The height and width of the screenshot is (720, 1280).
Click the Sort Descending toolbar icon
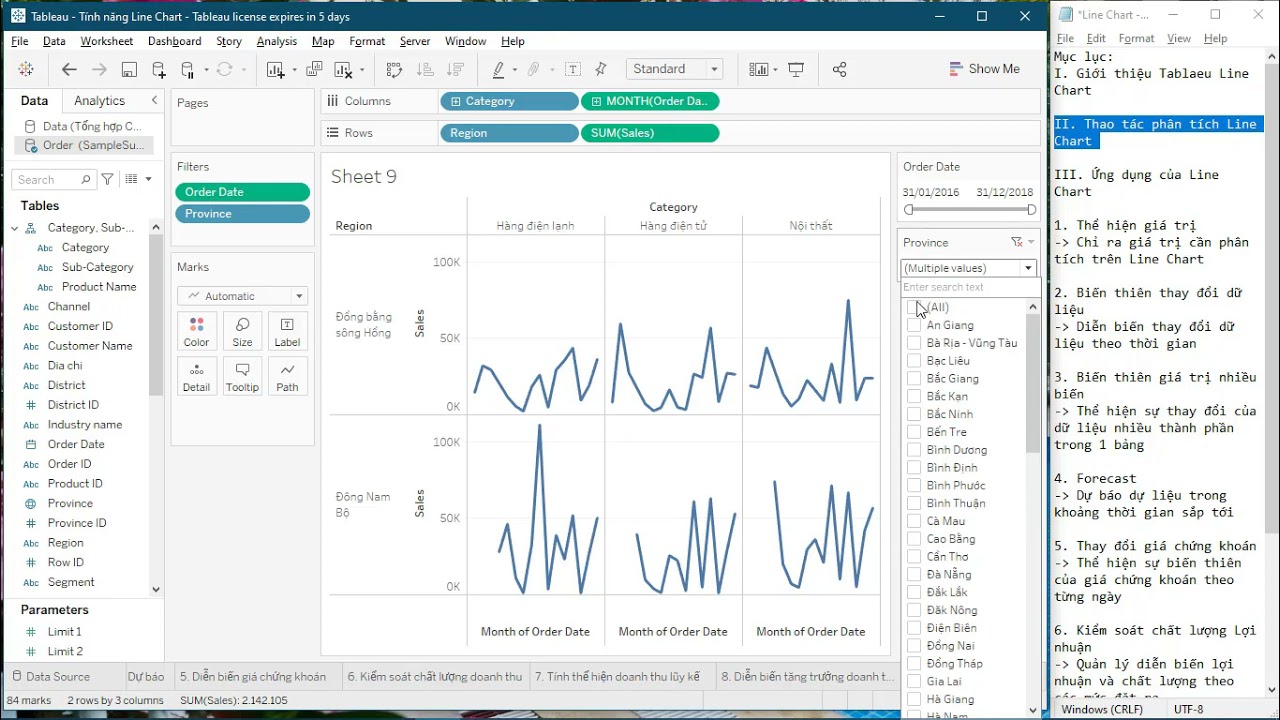click(453, 69)
